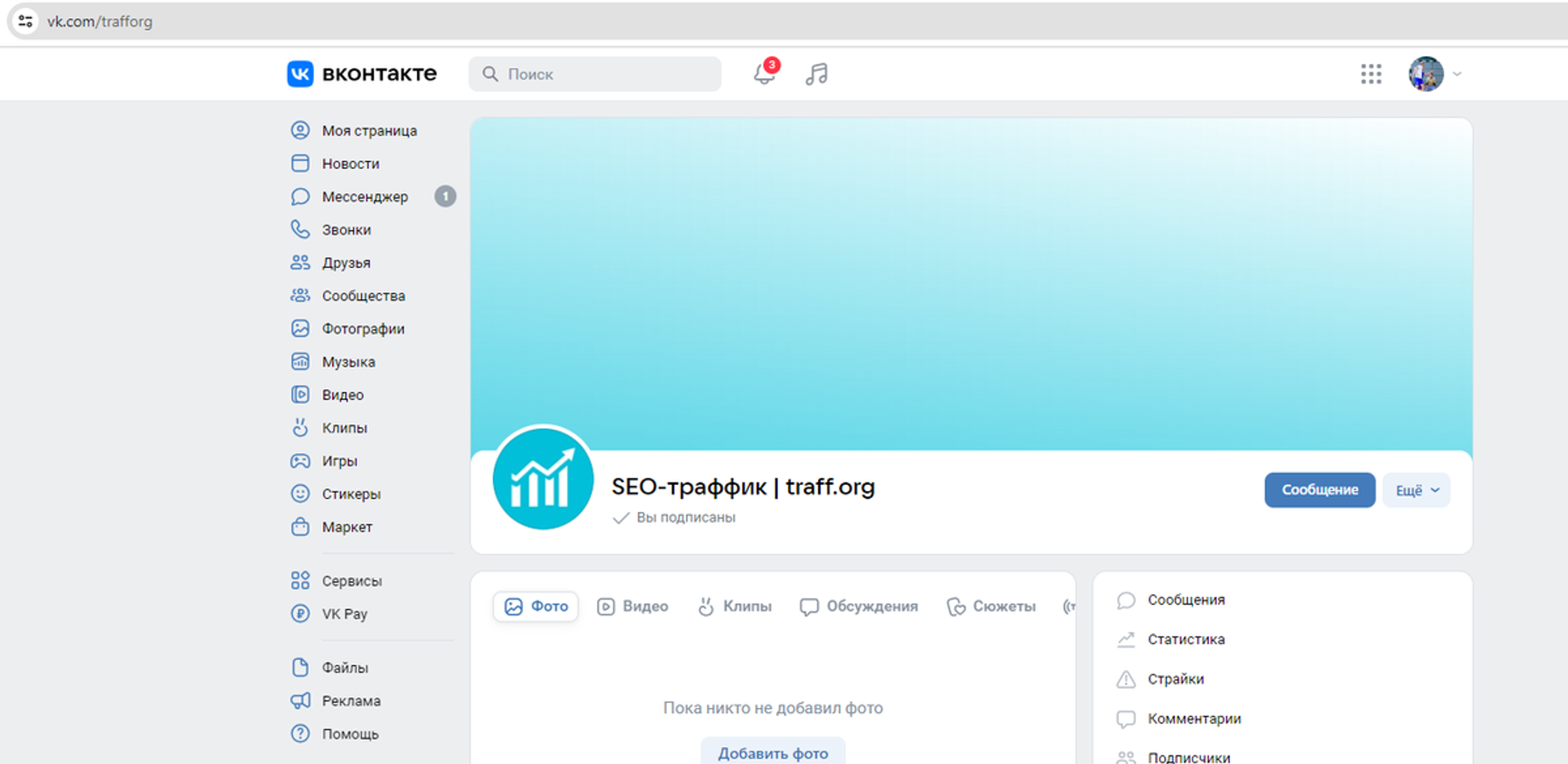The height and width of the screenshot is (764, 1568).
Task: Click the Игры gamepad icon
Action: [x=300, y=460]
